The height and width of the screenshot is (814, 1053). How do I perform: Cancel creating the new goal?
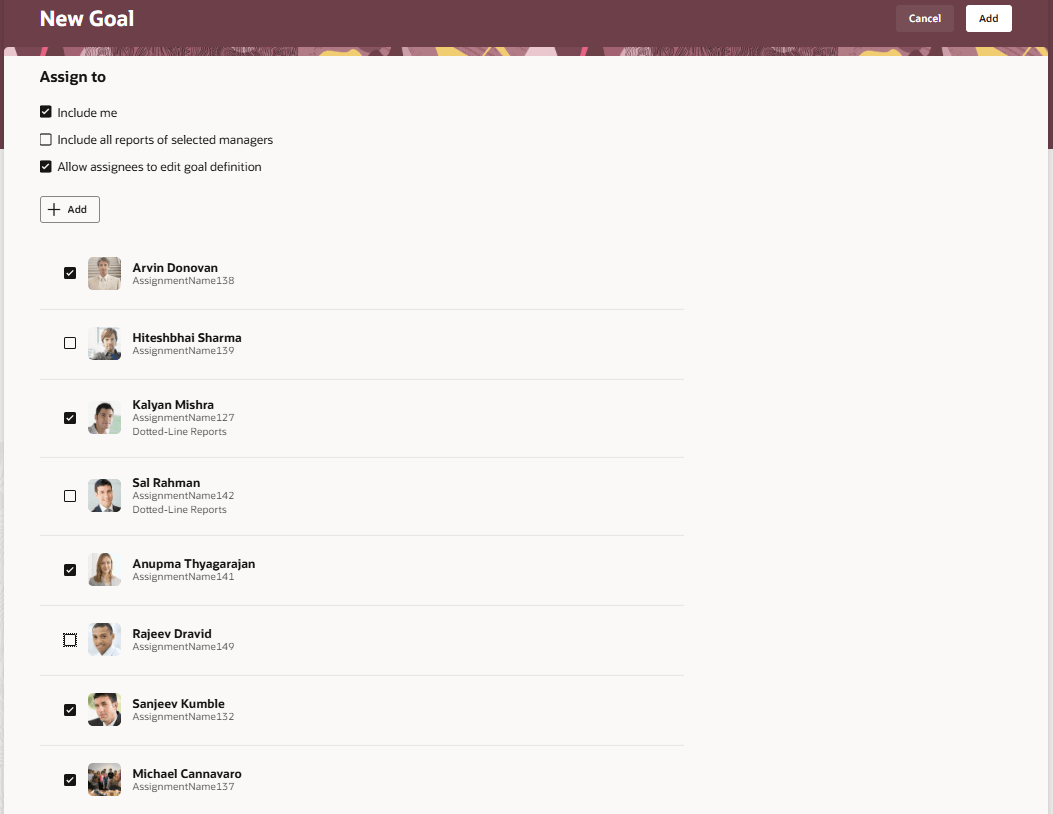pos(924,18)
